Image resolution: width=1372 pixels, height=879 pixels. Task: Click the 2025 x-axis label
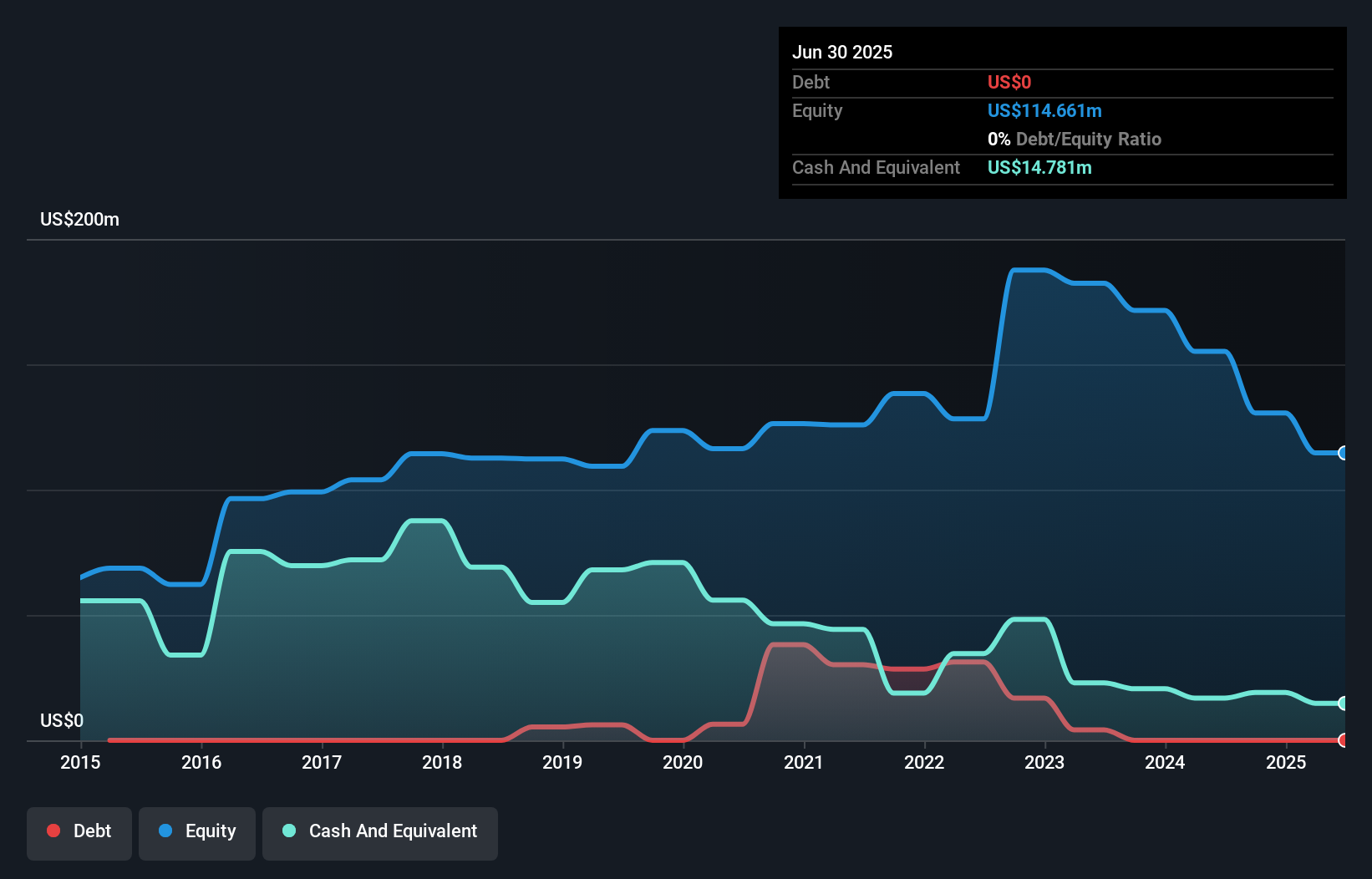(1286, 762)
